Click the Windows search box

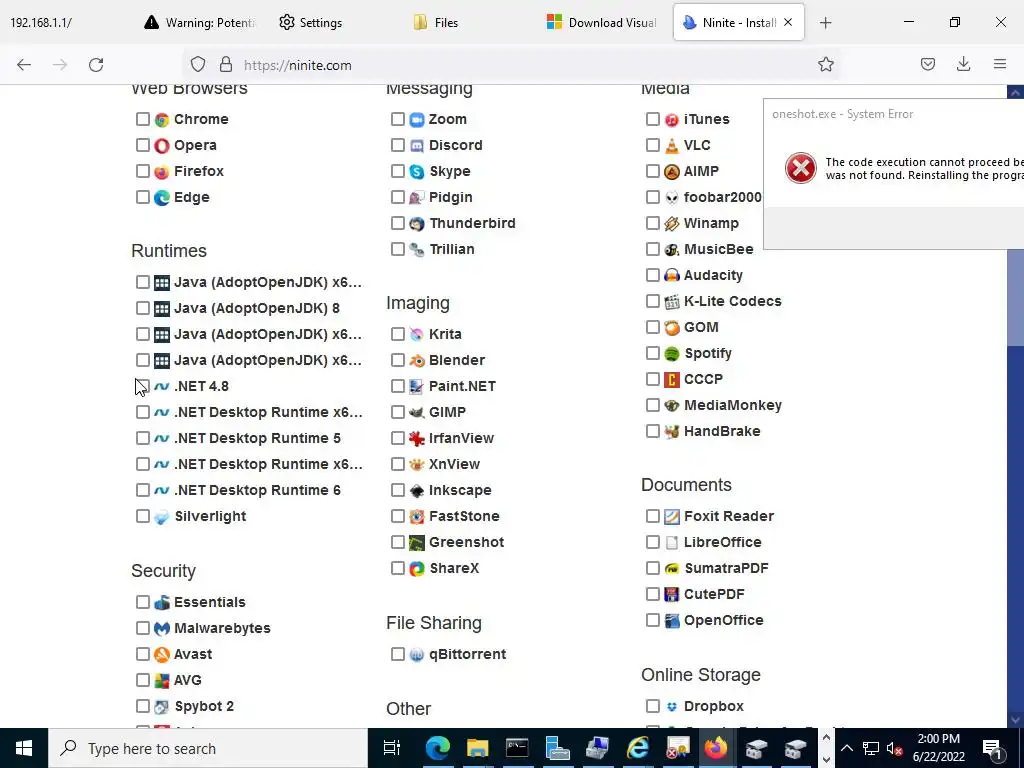(x=208, y=748)
